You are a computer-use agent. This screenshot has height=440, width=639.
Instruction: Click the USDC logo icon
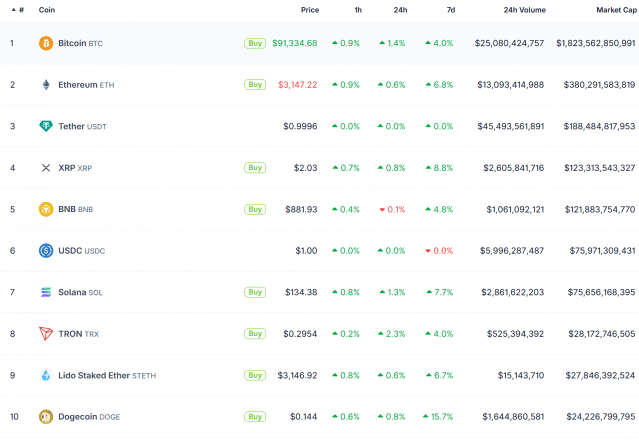[45, 251]
